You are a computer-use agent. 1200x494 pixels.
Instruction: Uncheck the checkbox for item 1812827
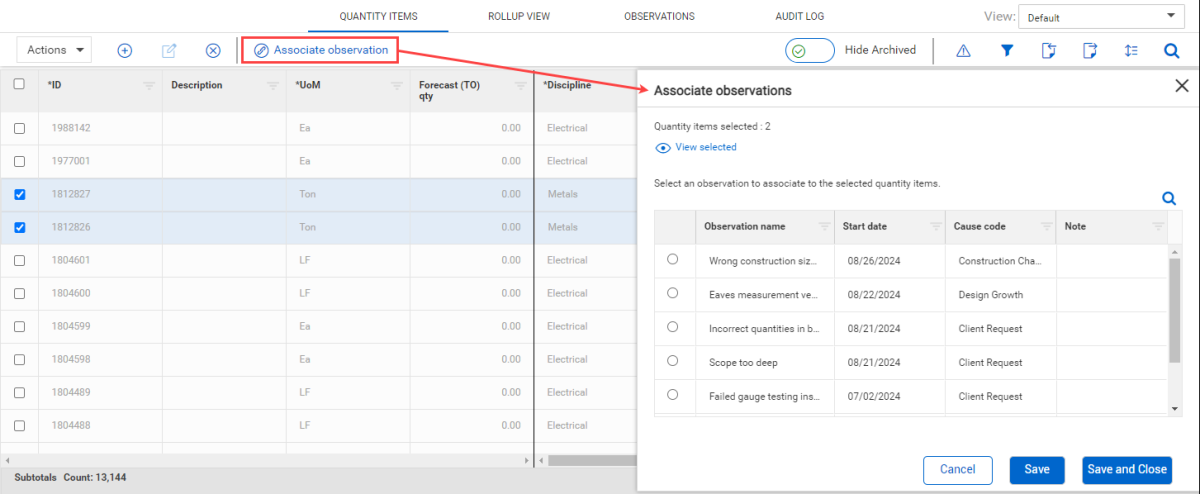(19, 195)
